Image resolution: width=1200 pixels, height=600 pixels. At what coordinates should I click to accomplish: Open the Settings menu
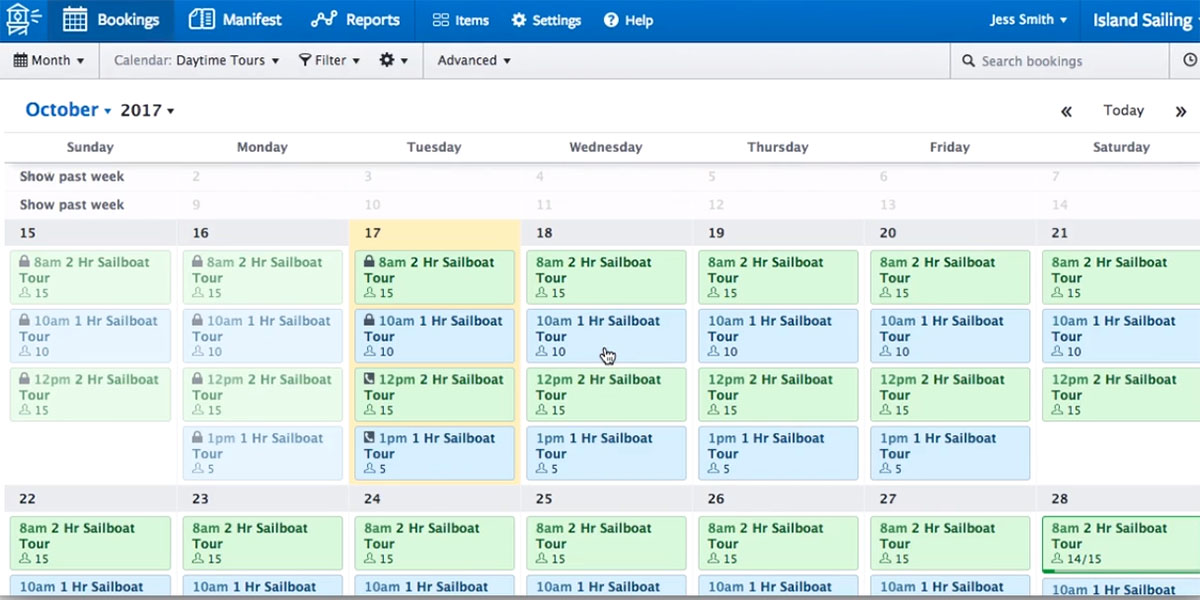546,20
